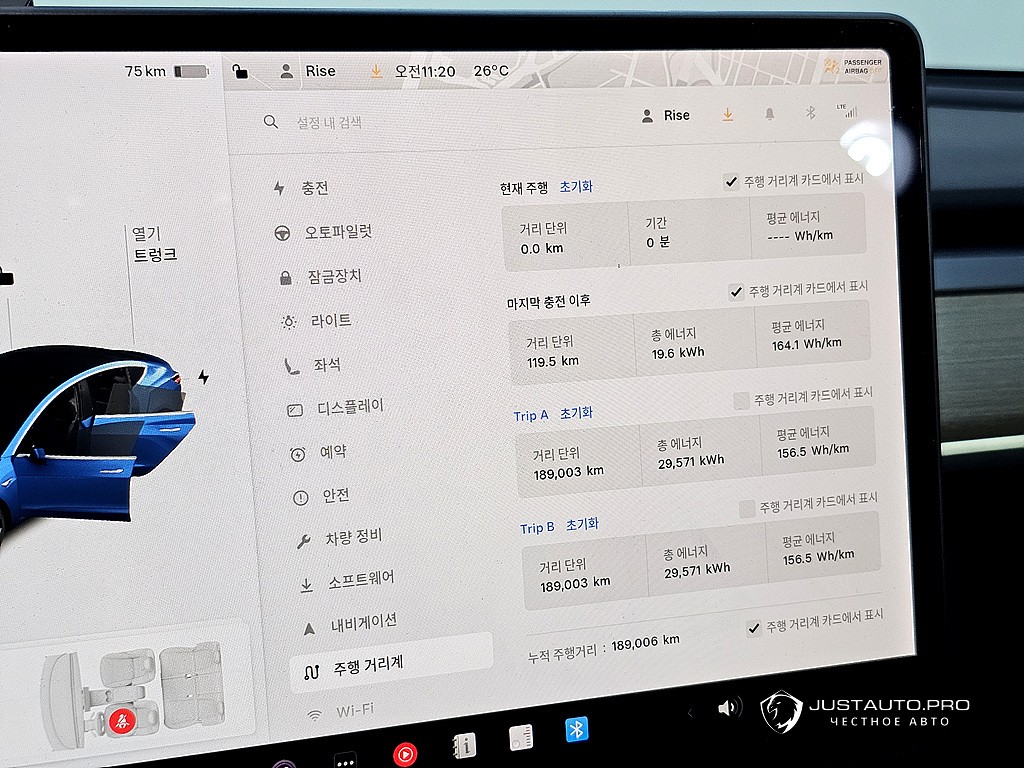
Task: Tap the grey Bluetooth icon in settings header
Action: coord(811,113)
